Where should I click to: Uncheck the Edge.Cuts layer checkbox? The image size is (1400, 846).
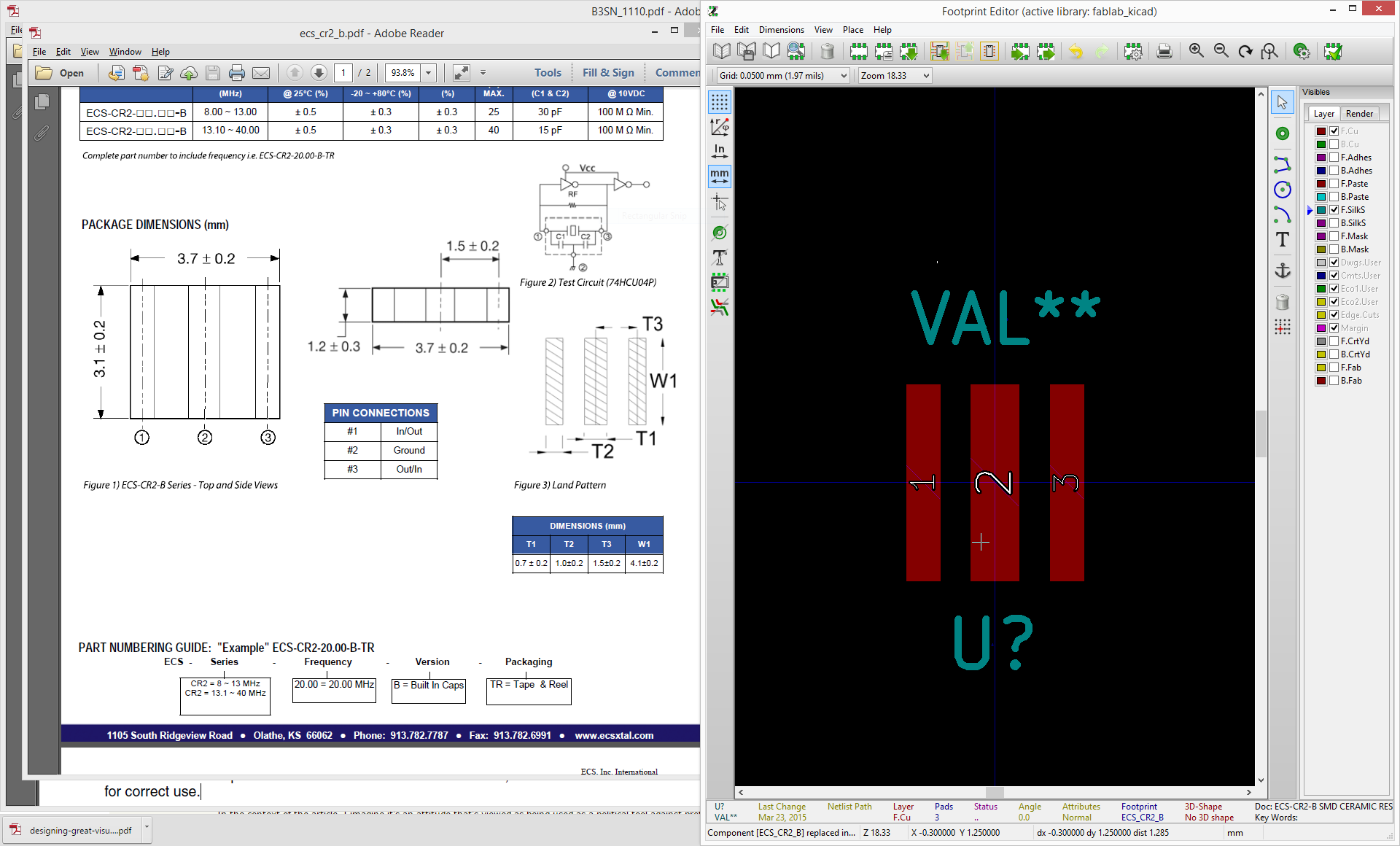coord(1334,315)
